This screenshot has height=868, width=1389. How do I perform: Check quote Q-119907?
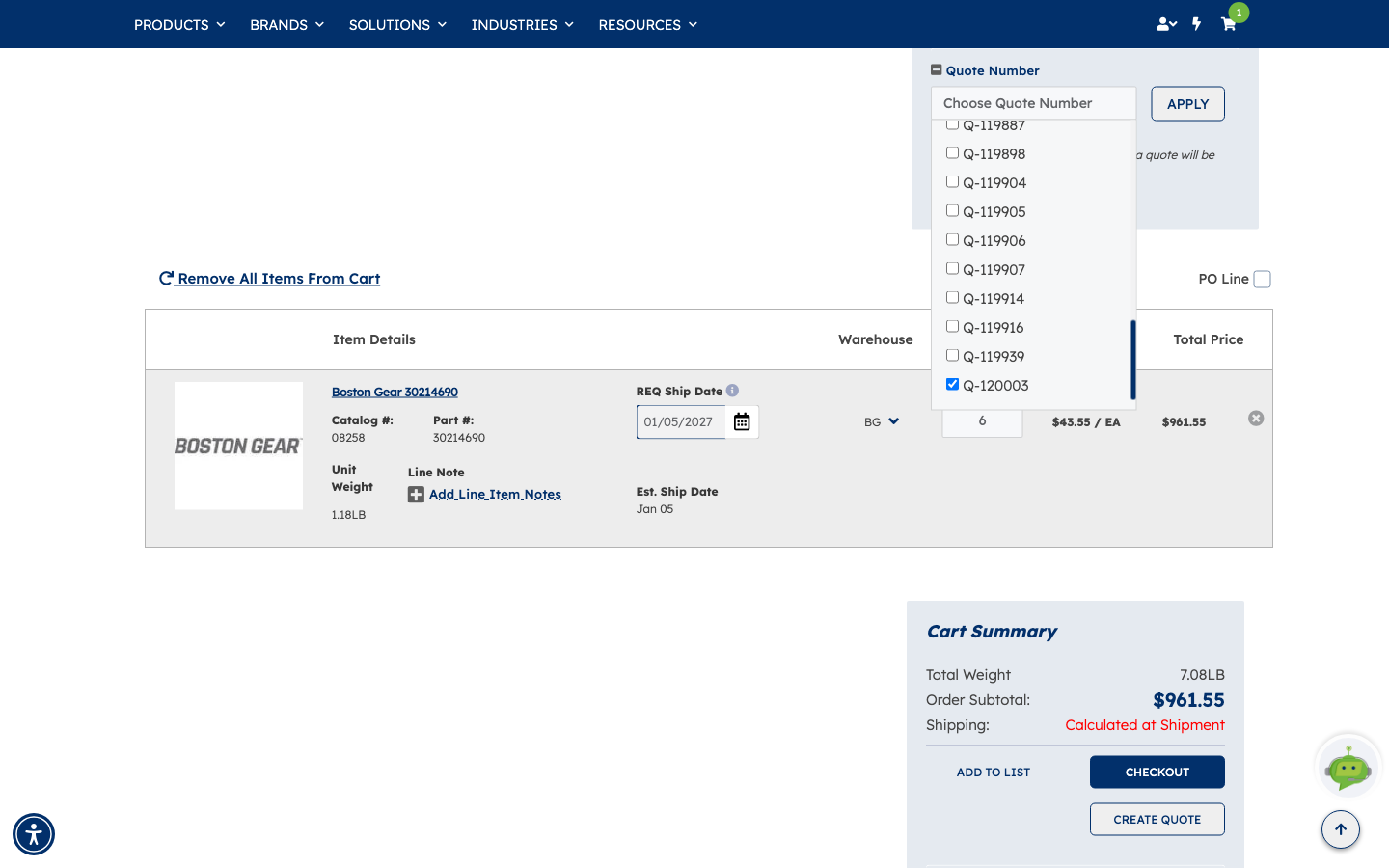[952, 268]
